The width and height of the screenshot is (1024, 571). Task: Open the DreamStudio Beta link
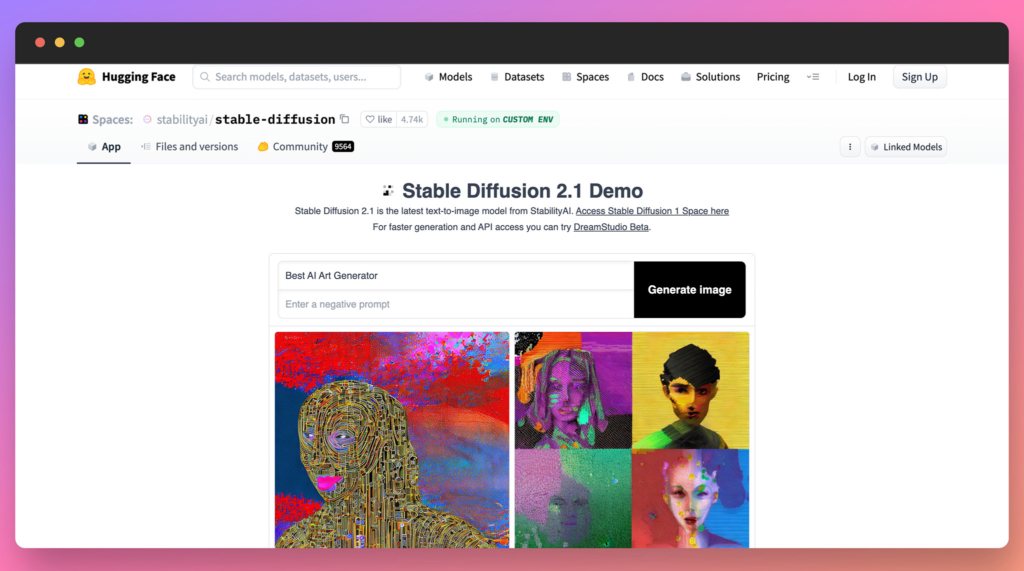click(x=611, y=227)
